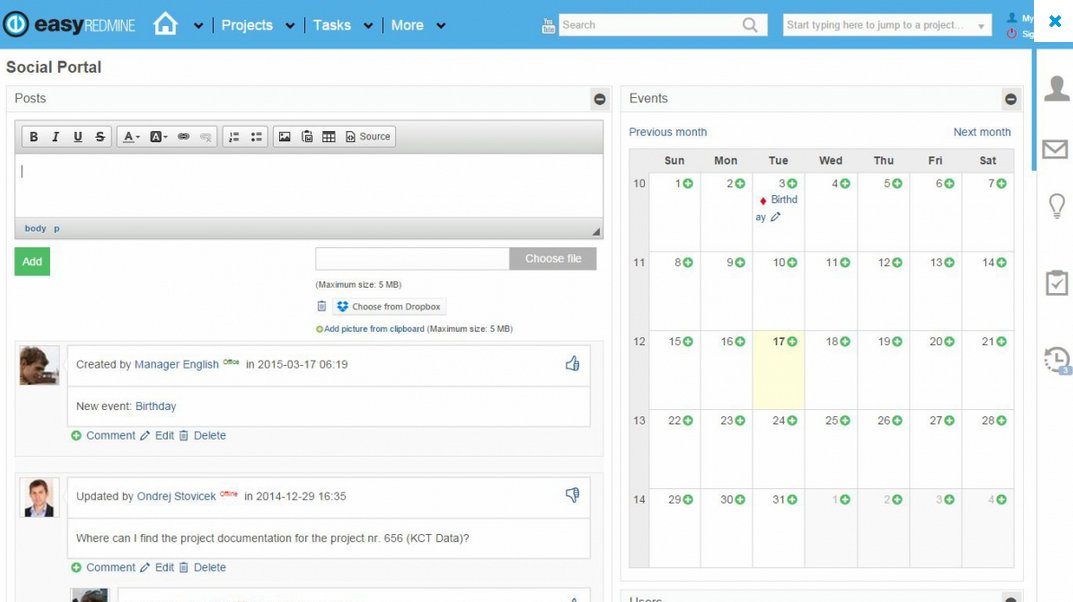Open Ondrej Stovicek profile link

pyautogui.click(x=177, y=497)
